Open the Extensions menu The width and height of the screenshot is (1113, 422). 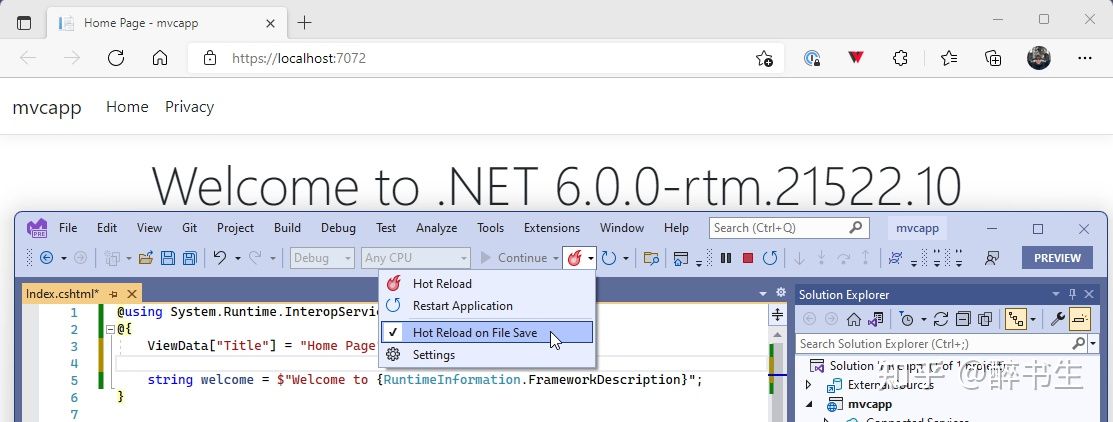(552, 228)
